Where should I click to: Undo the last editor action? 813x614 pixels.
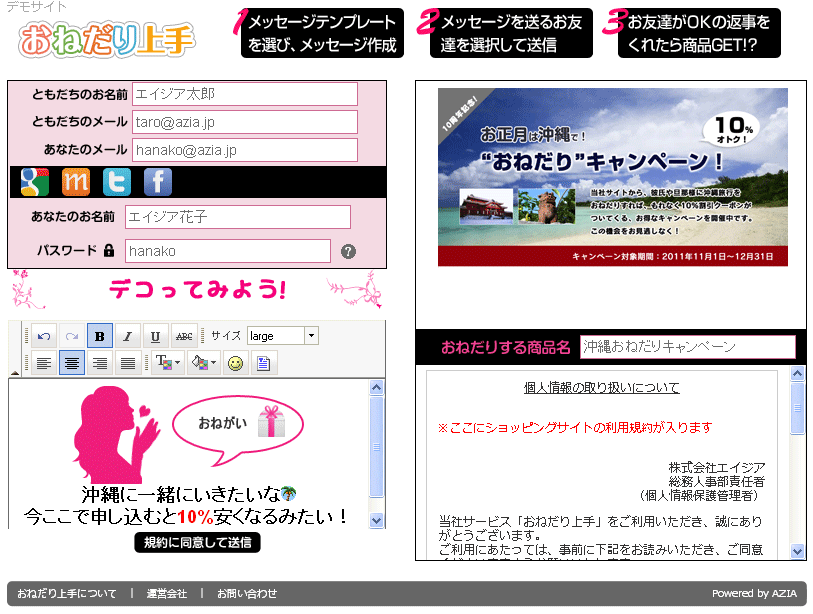coord(43,336)
